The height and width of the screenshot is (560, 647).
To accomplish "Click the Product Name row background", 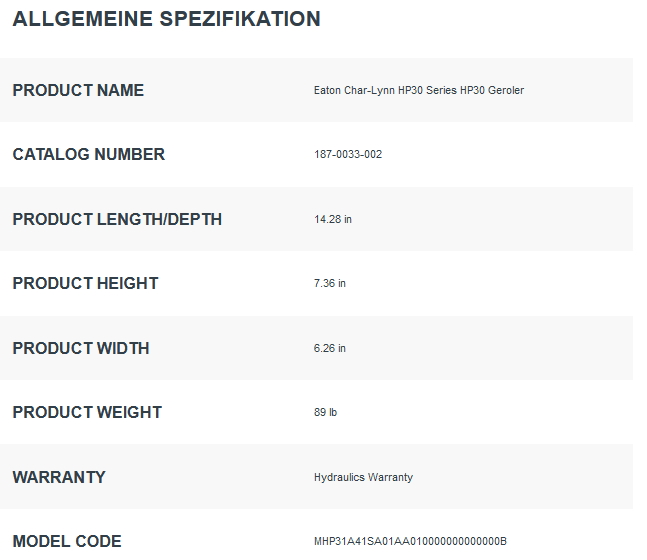I will 316,90.
